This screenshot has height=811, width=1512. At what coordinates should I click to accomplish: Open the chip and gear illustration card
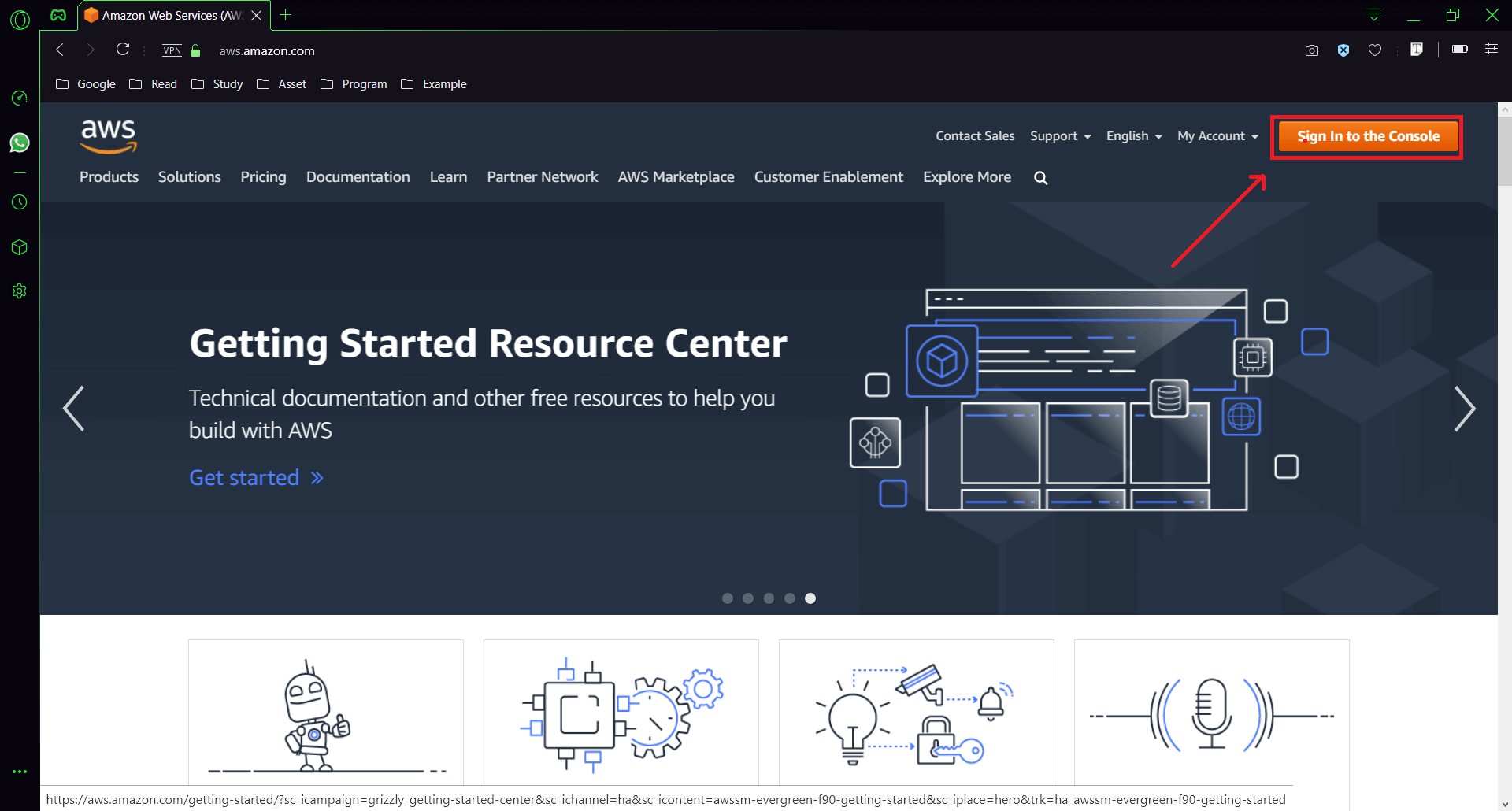tap(621, 712)
